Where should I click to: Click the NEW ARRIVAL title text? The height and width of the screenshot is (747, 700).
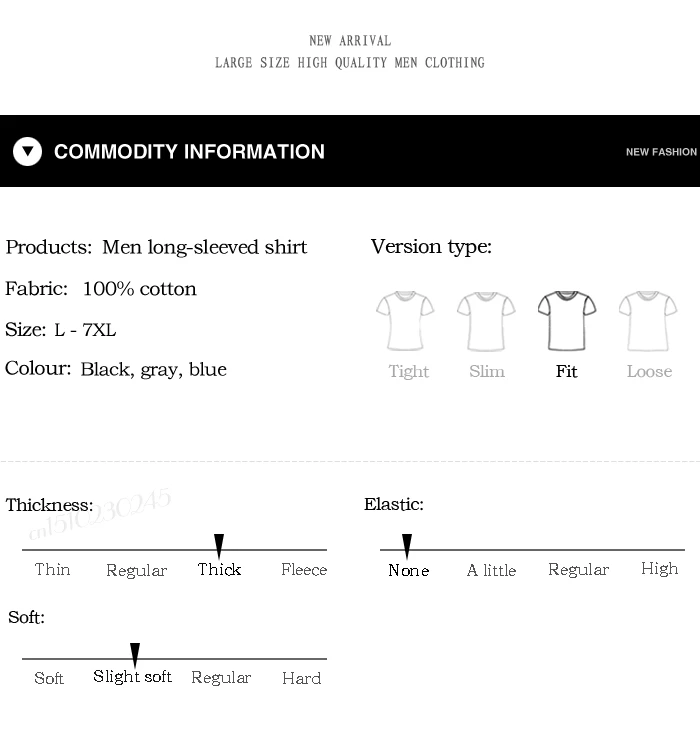[350, 41]
